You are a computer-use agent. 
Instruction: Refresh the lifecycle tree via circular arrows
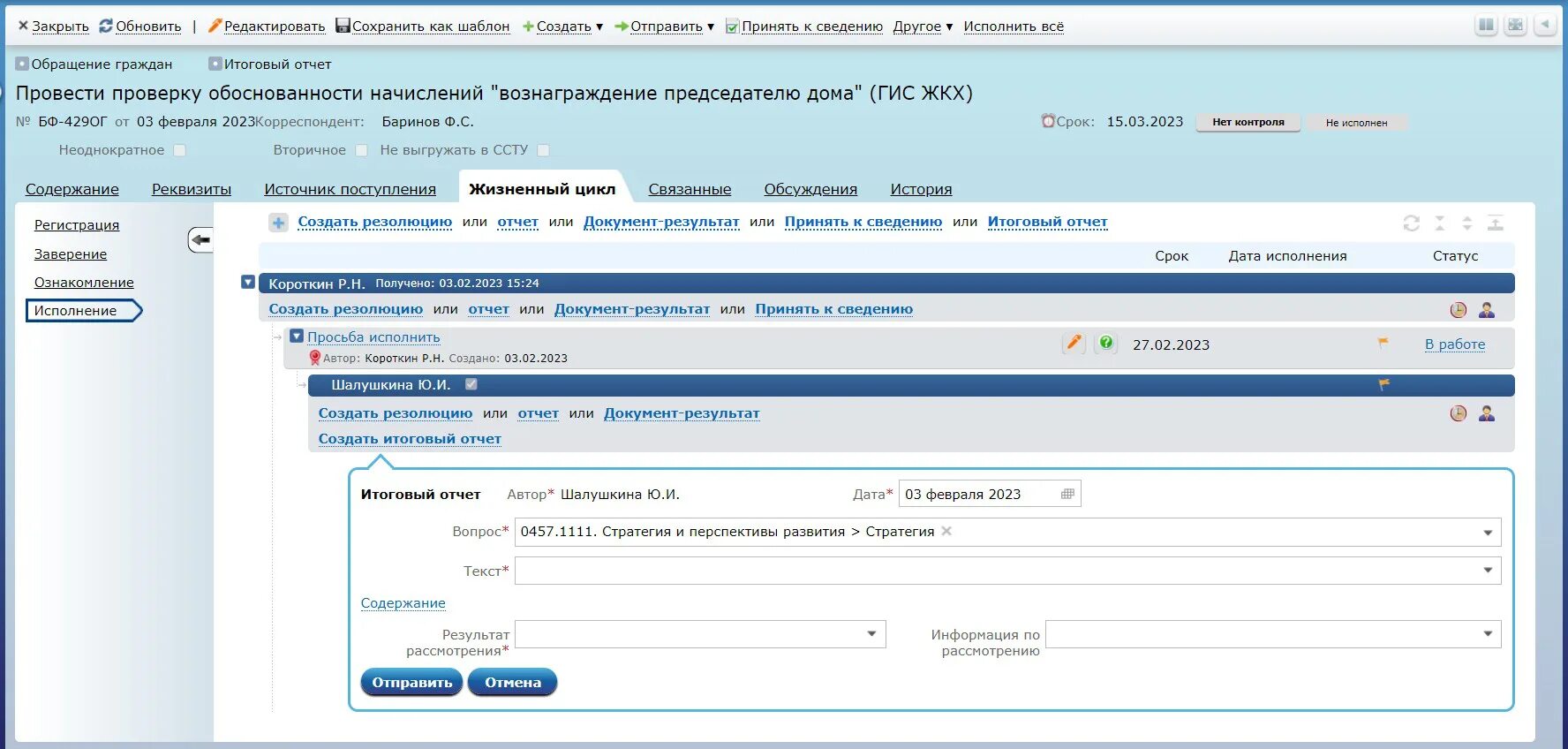(1412, 223)
